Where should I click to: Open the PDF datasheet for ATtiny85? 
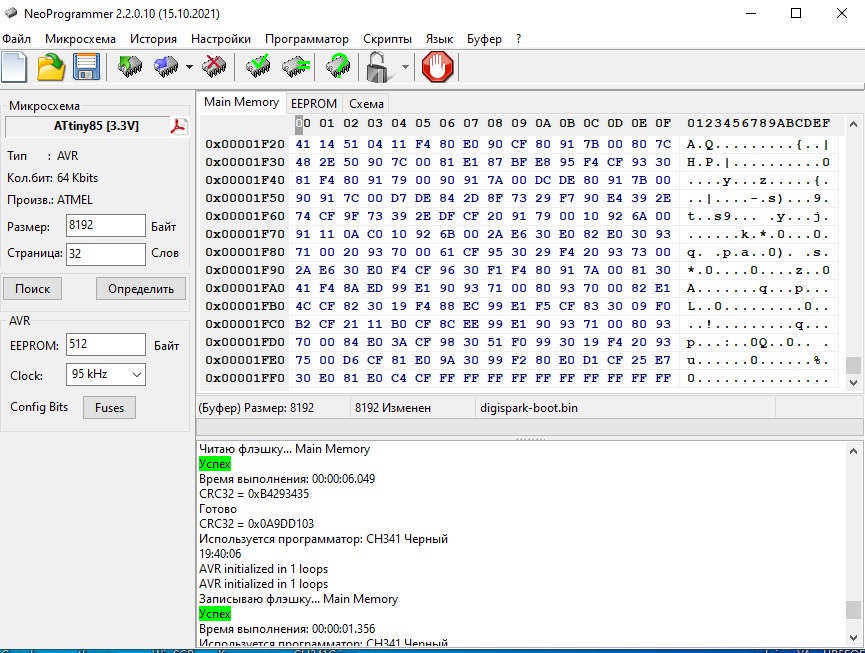179,127
